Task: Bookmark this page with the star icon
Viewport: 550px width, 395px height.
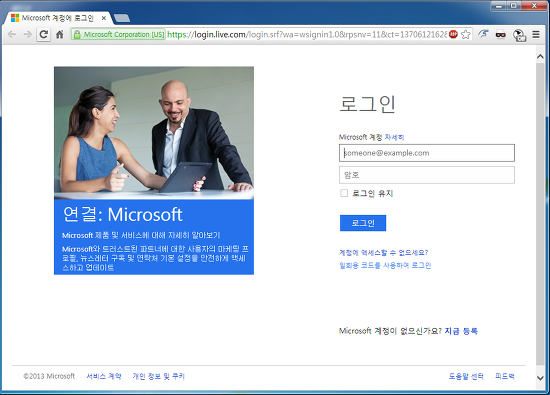Action: pyautogui.click(x=465, y=34)
